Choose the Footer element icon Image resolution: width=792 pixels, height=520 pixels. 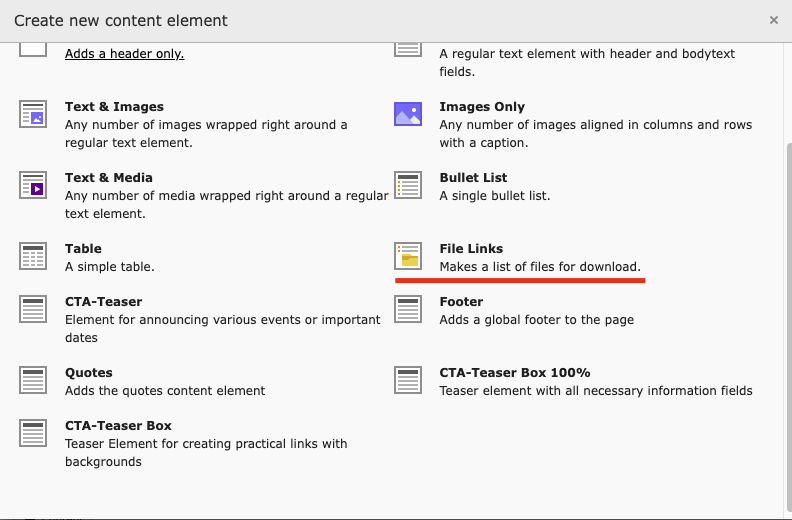(408, 309)
